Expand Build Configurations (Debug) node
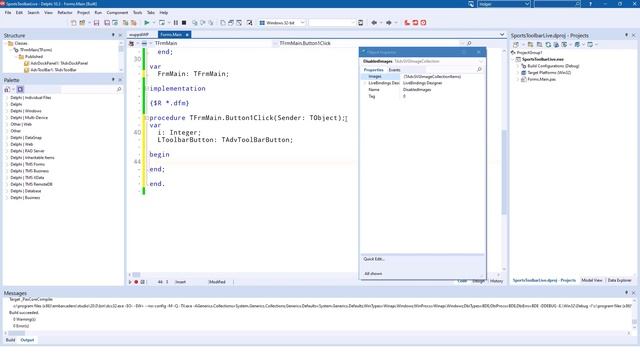The width and height of the screenshot is (640, 360). (x=518, y=66)
